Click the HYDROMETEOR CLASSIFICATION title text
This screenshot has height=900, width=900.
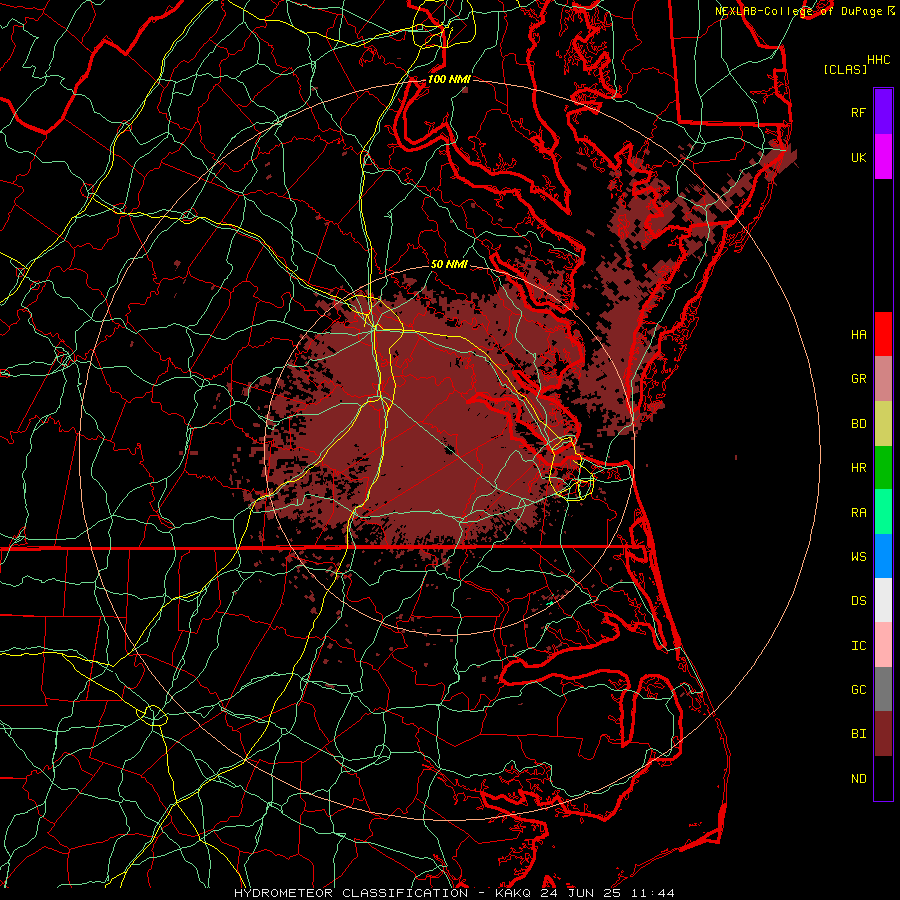coord(351,893)
